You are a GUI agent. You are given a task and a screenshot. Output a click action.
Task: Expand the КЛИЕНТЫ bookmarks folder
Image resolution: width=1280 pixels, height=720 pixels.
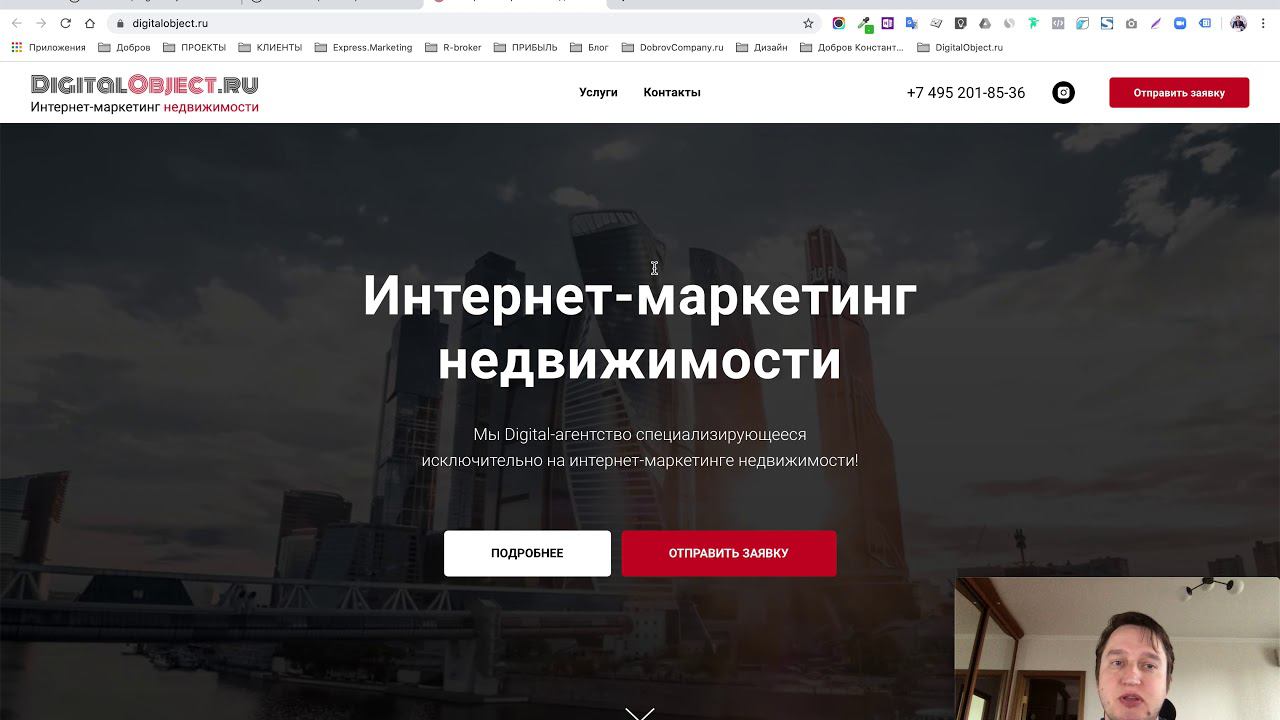270,47
